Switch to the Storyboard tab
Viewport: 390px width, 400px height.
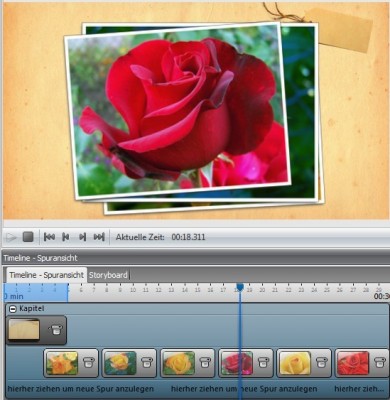click(x=108, y=275)
